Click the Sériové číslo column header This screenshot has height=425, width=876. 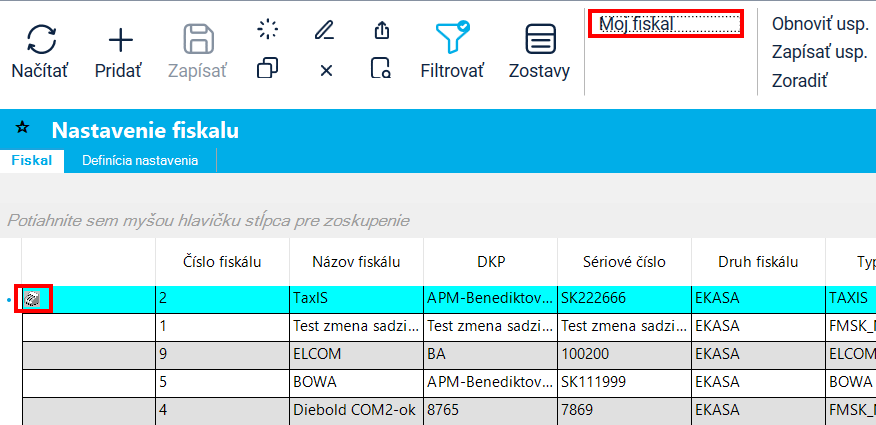[x=625, y=261]
